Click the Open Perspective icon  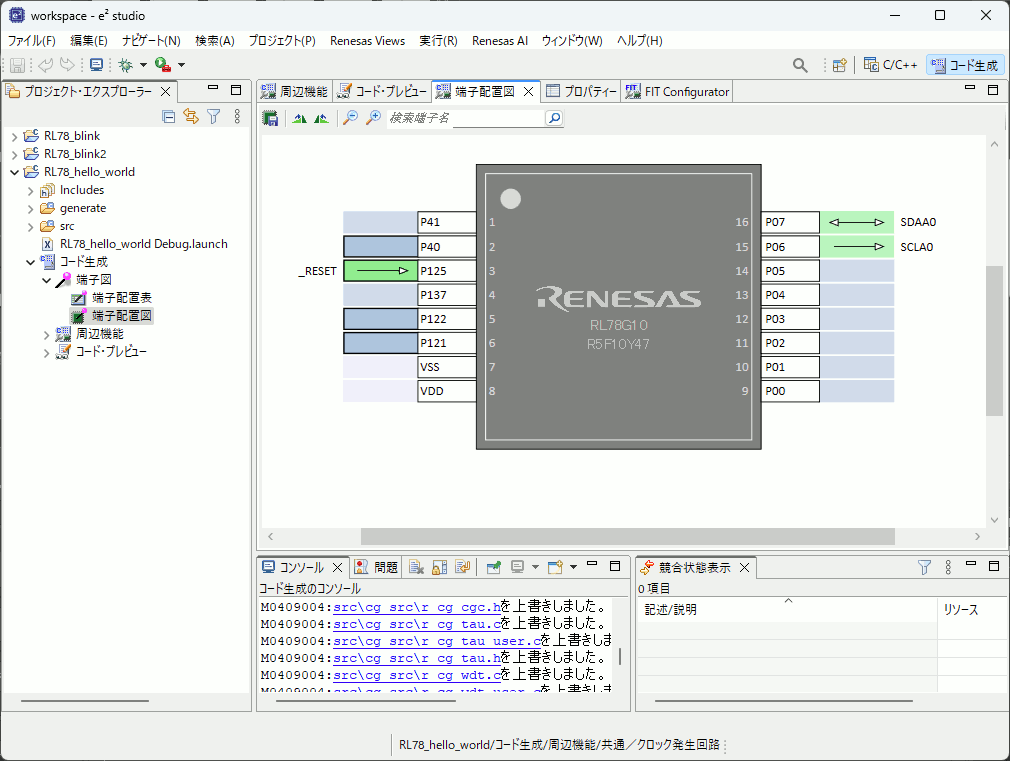[840, 65]
